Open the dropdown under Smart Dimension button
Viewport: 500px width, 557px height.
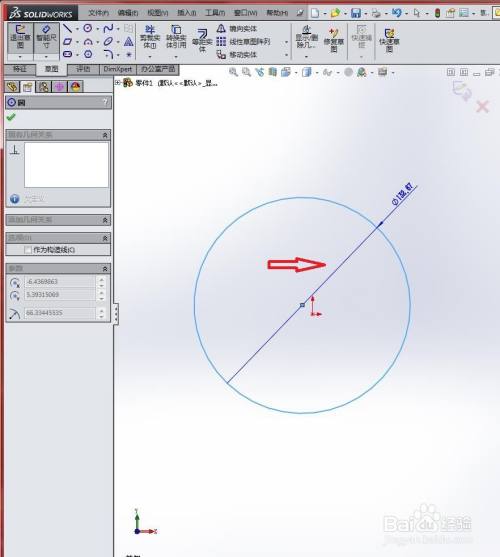pyautogui.click(x=46, y=57)
